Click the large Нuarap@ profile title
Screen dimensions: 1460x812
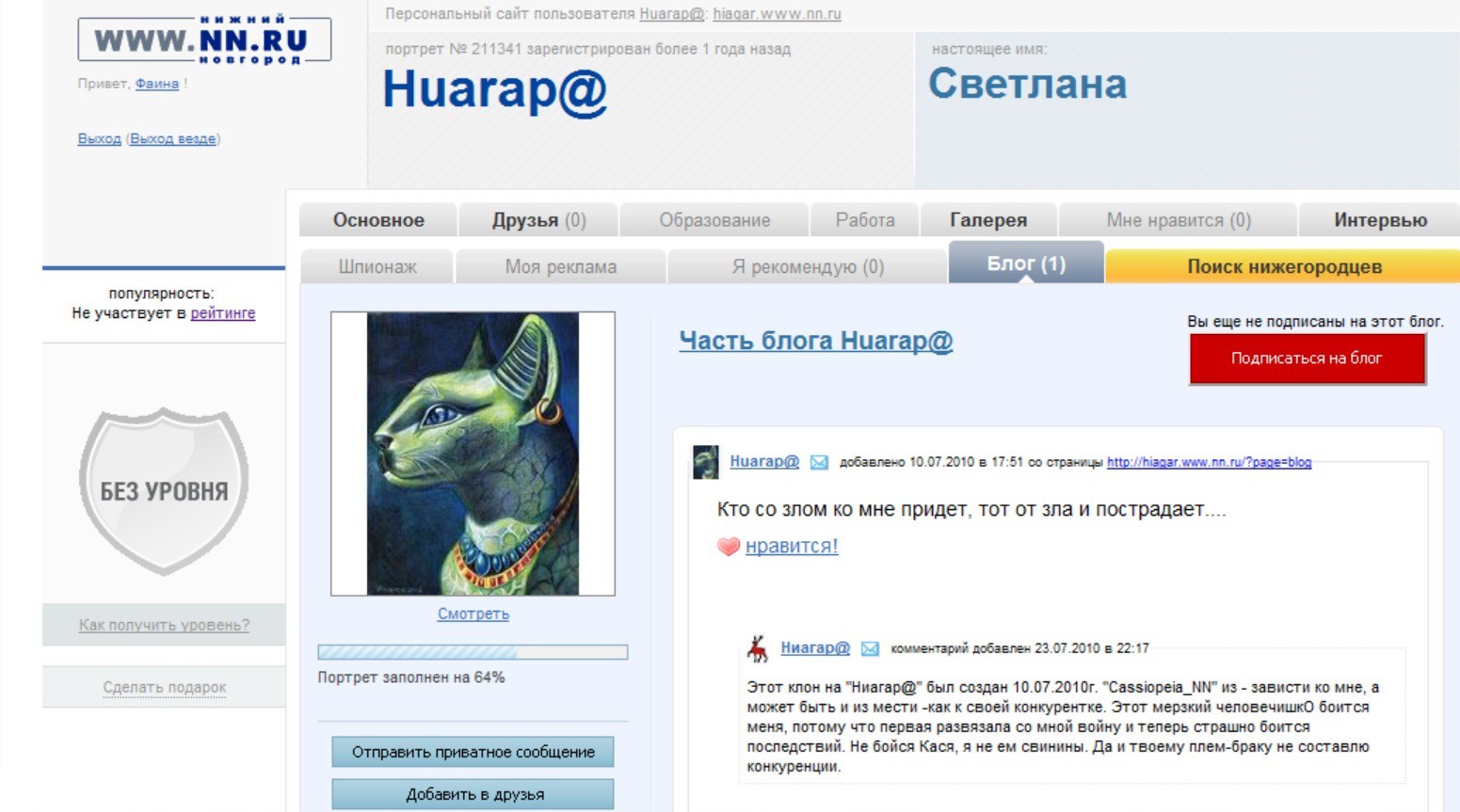coord(495,91)
